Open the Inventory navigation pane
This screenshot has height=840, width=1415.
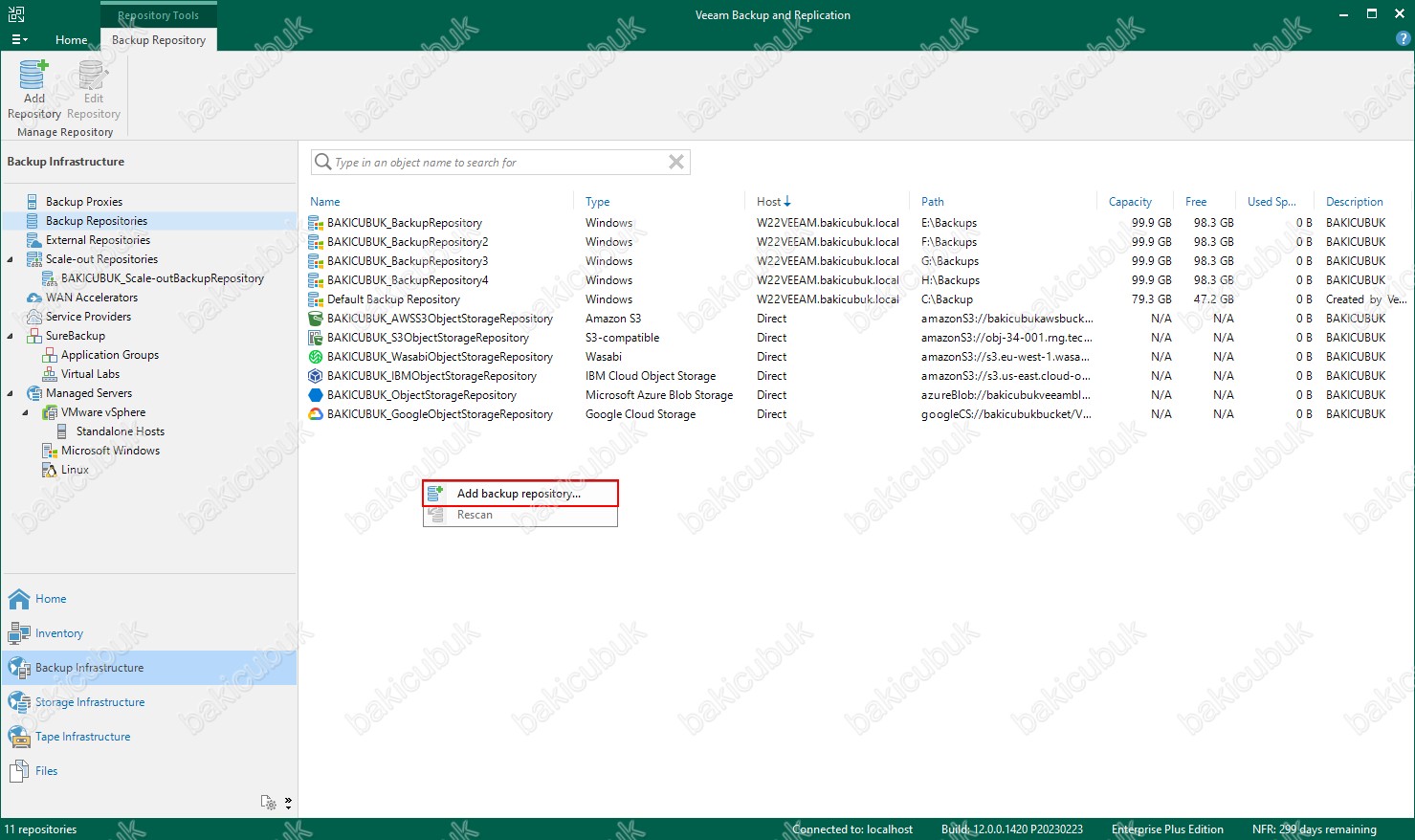point(149,633)
